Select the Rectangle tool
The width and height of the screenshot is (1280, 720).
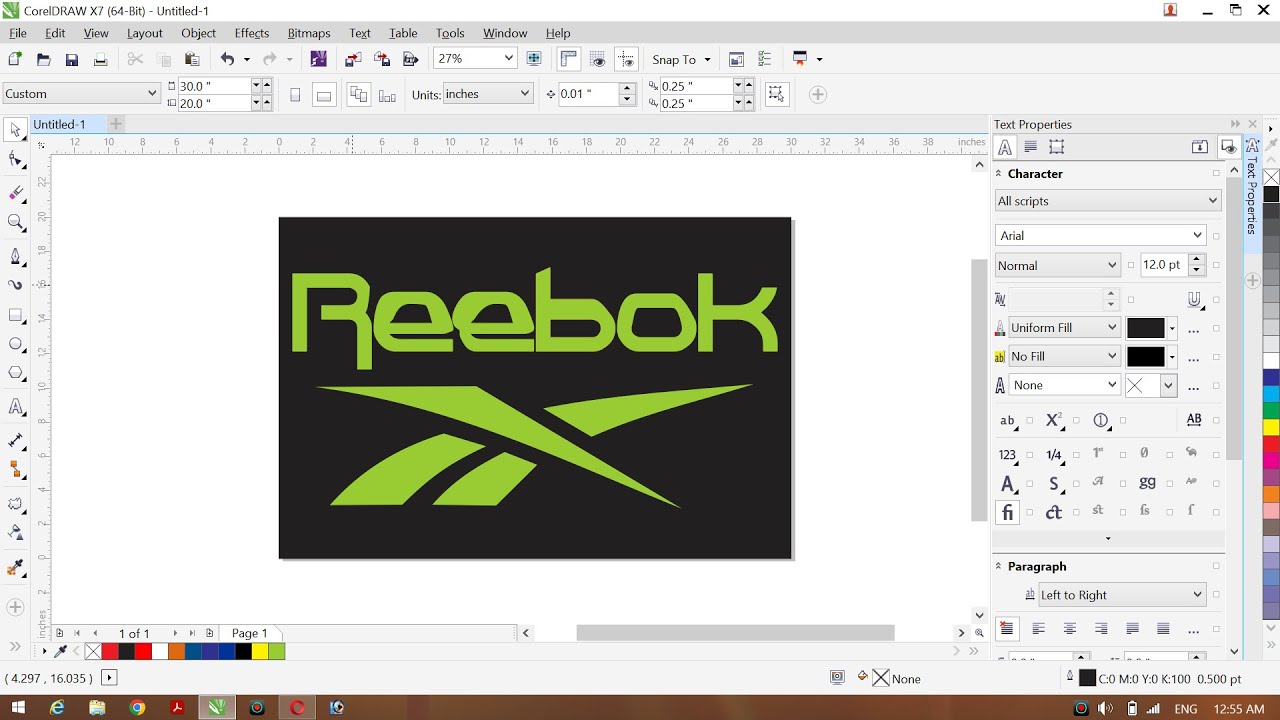click(x=15, y=315)
